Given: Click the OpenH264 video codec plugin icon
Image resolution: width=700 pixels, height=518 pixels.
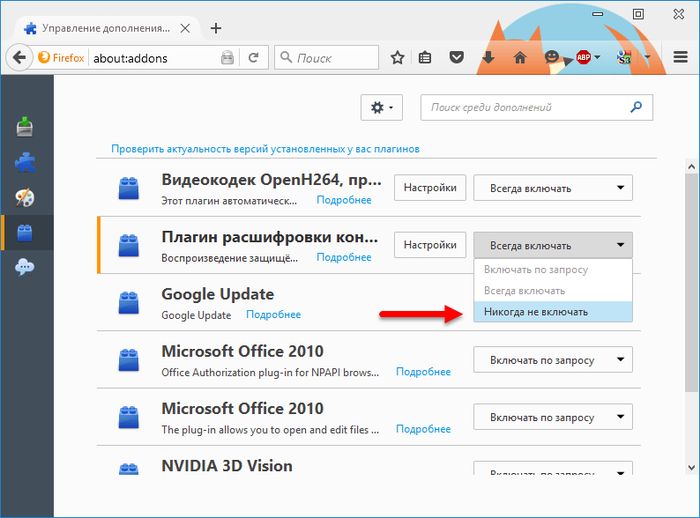Looking at the screenshot, I should pos(129,188).
